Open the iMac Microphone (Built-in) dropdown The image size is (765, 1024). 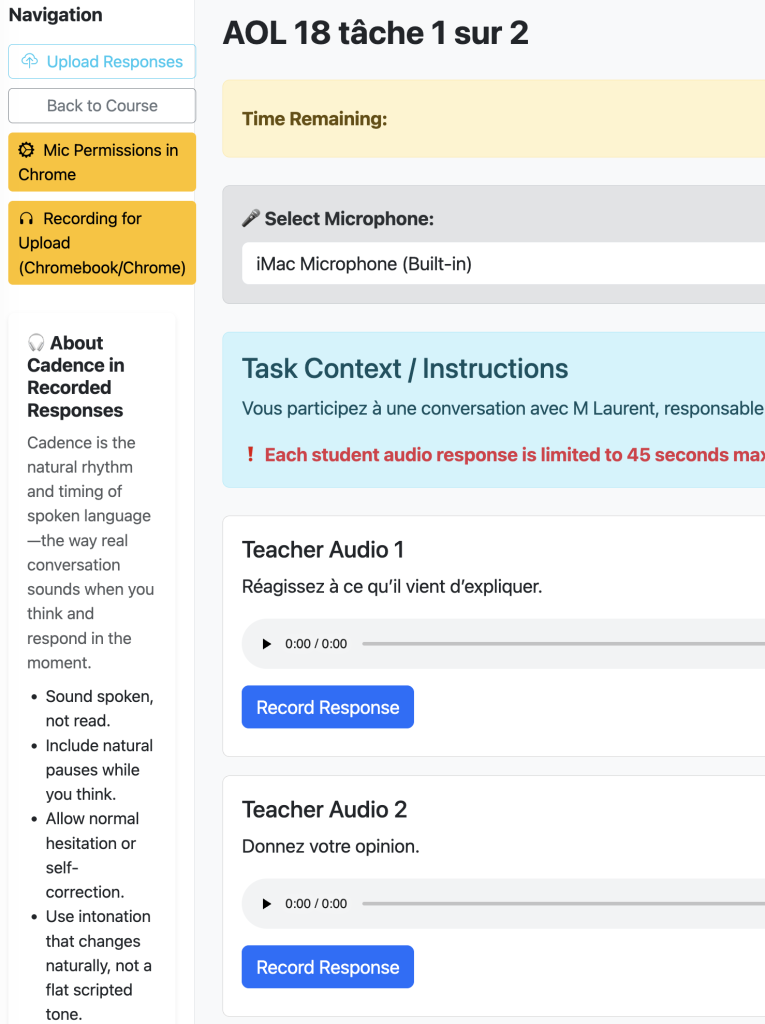point(500,264)
